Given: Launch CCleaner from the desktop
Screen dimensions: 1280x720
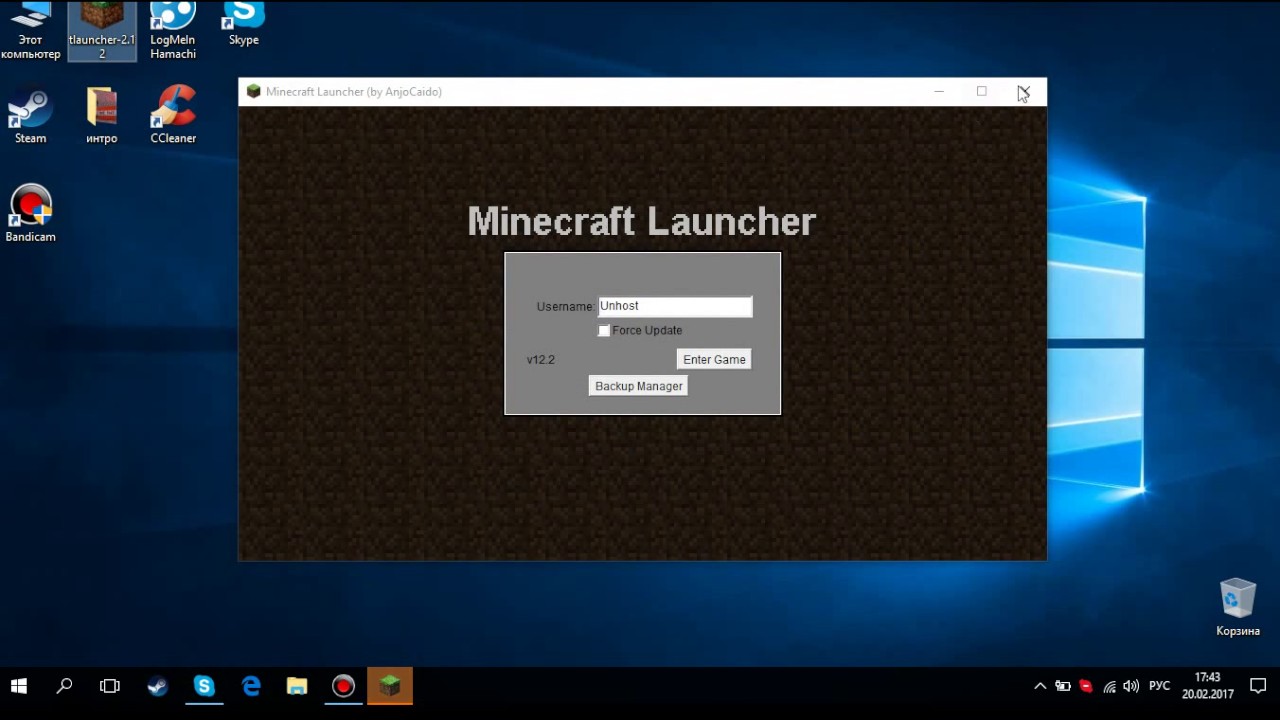Looking at the screenshot, I should [173, 117].
